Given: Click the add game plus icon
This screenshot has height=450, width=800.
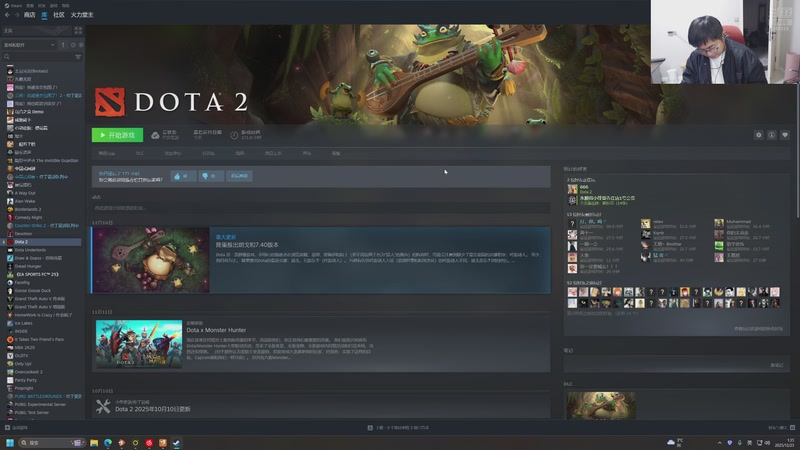Looking at the screenshot, I should (7, 428).
